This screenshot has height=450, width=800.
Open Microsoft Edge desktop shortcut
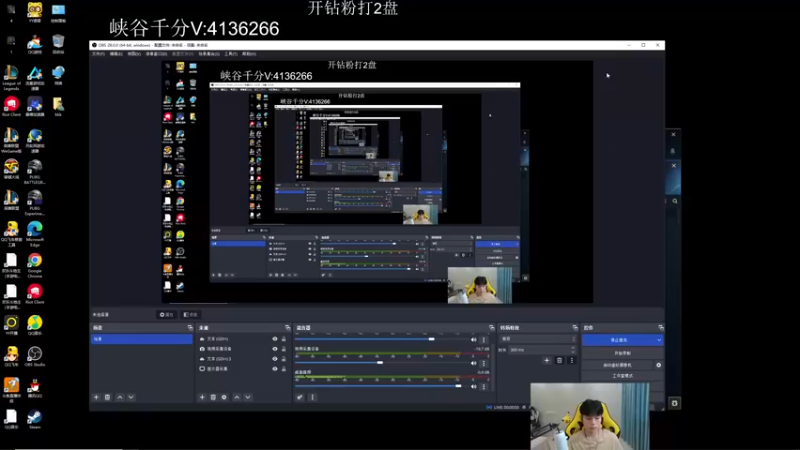35,233
